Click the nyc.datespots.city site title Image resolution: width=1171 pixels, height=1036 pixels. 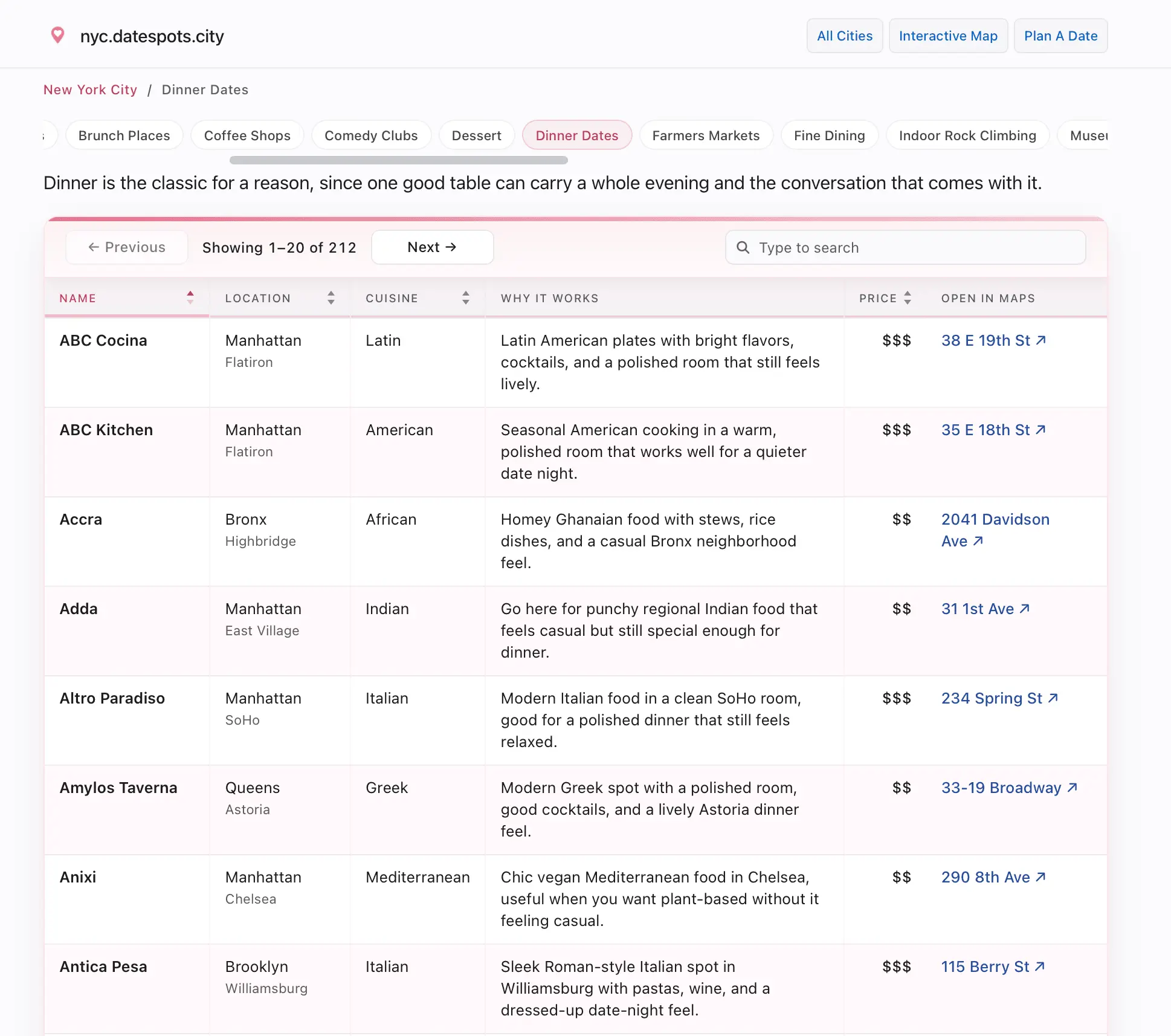tap(152, 36)
